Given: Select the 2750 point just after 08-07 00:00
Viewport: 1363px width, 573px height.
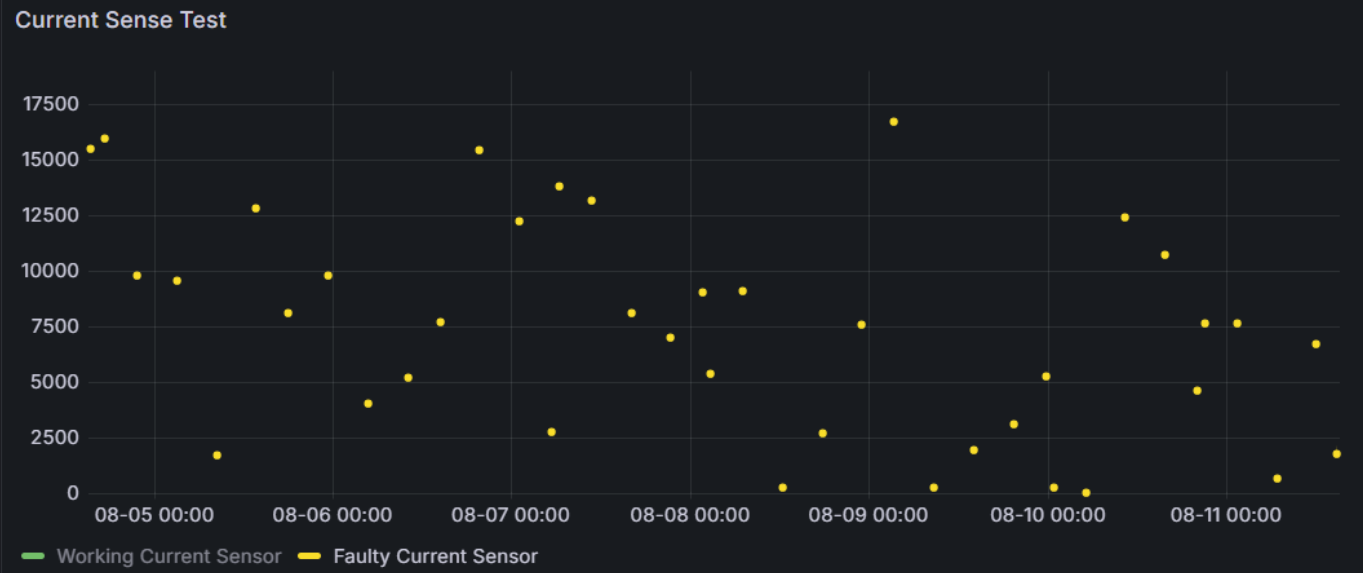Looking at the screenshot, I should pos(551,432).
